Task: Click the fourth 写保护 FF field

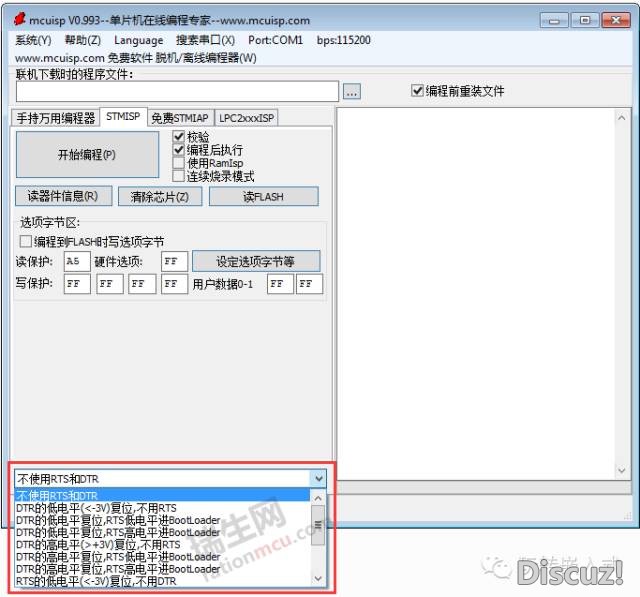Action: pyautogui.click(x=174, y=284)
